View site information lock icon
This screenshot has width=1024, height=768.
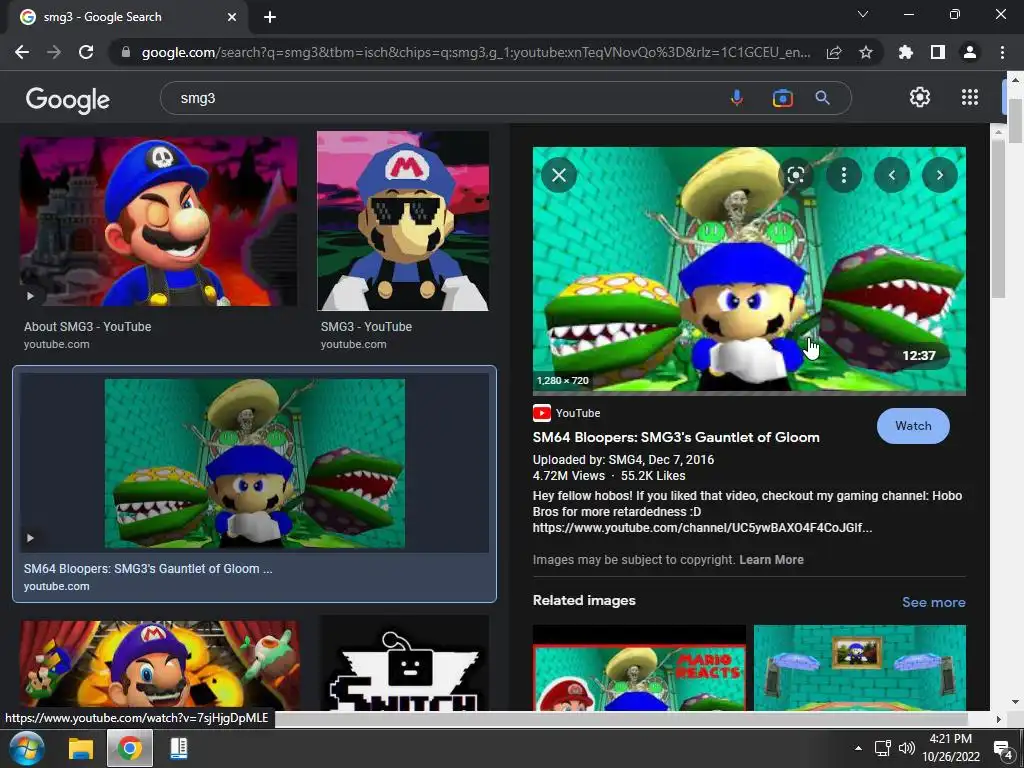point(126,52)
